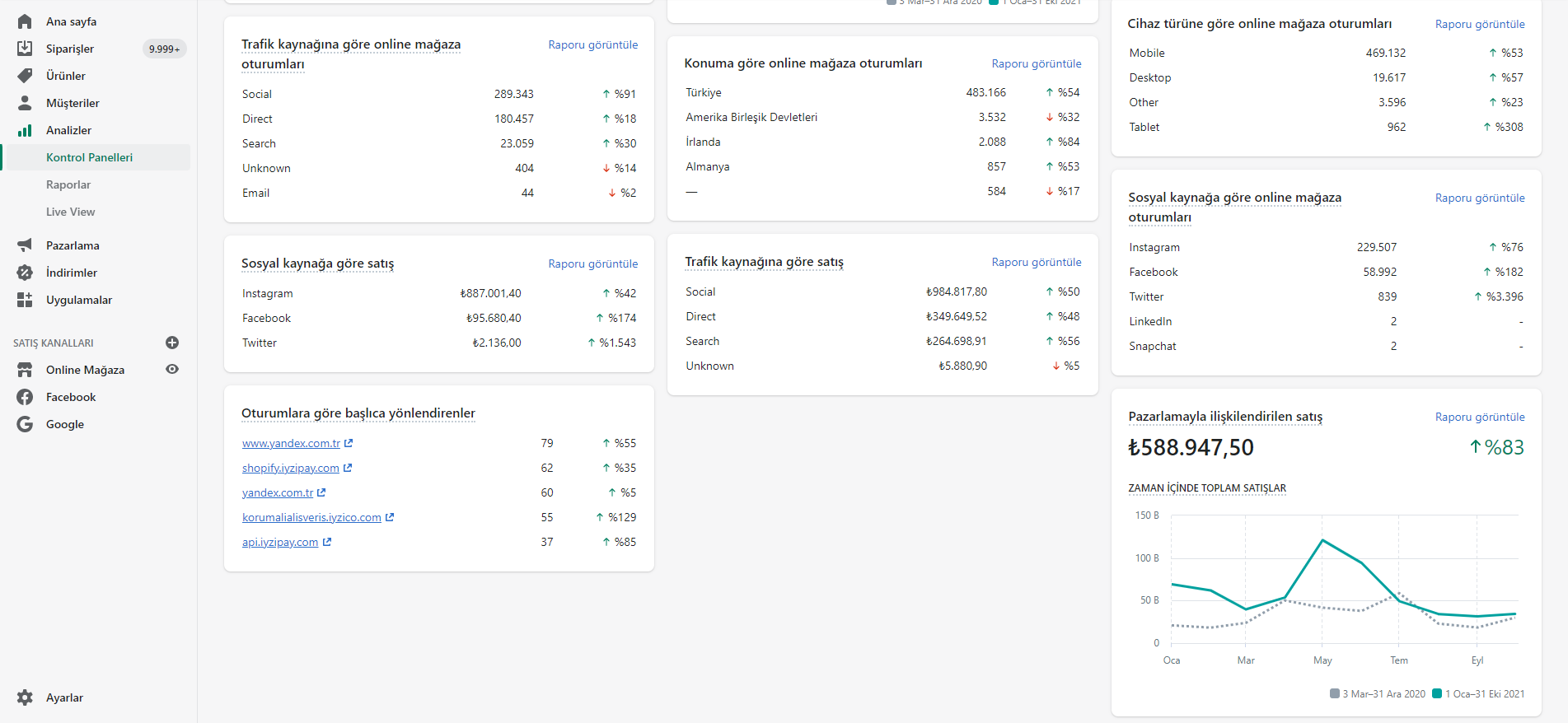This screenshot has height=723, width=1568.
Task: Click external link icon next to korumalialisveris.iyzico.com
Action: [x=390, y=517]
